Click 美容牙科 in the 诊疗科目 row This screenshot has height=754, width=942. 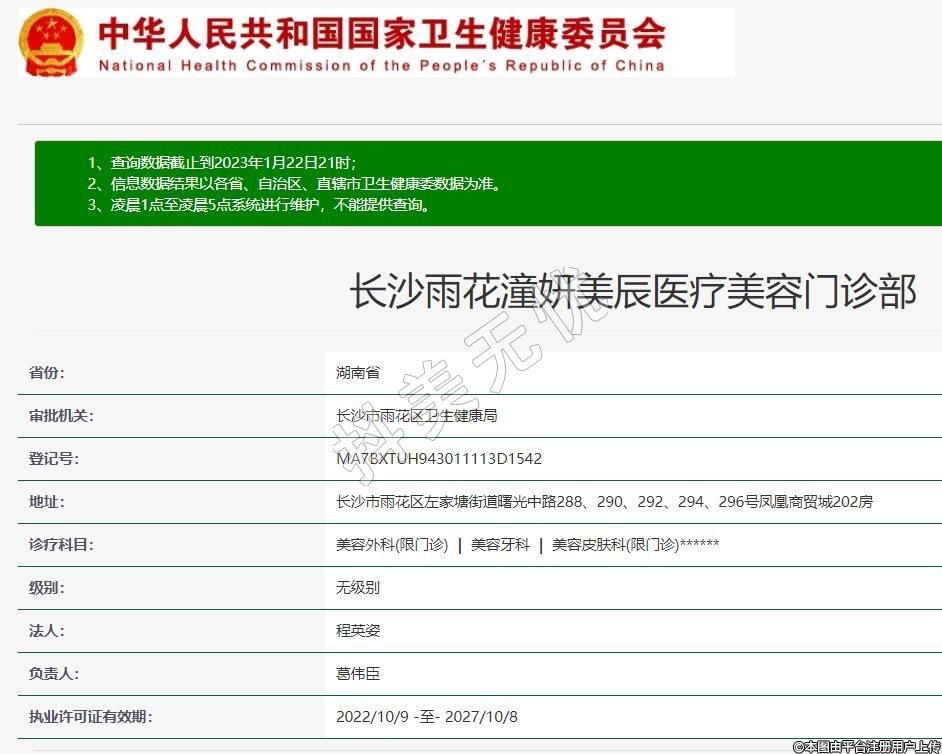[500, 545]
